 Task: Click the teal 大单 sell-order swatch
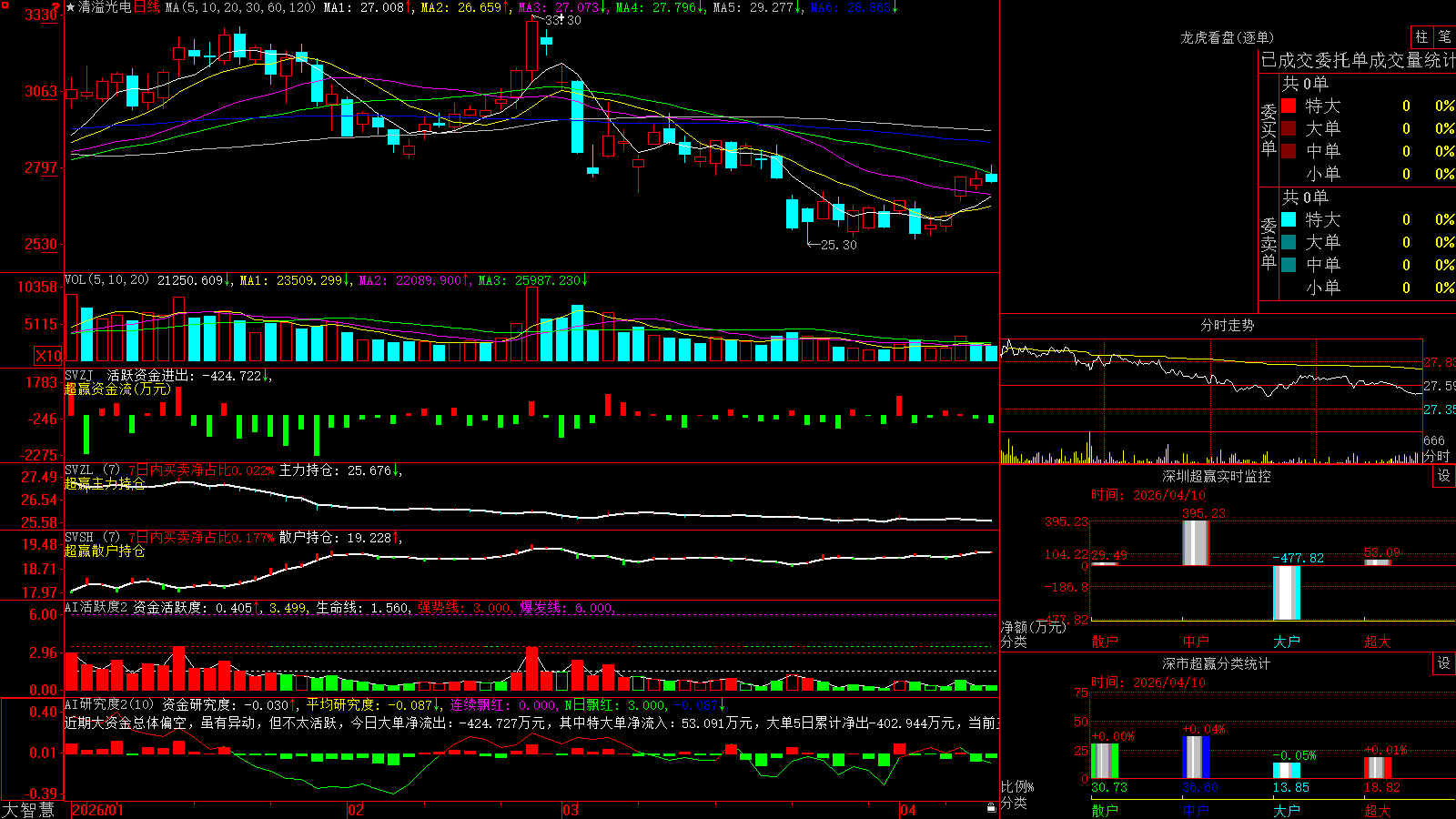(x=1289, y=242)
